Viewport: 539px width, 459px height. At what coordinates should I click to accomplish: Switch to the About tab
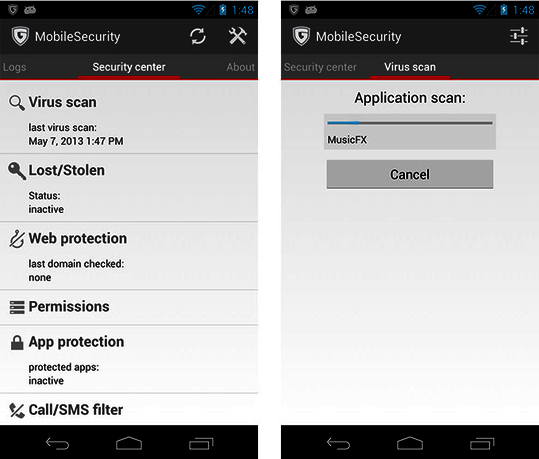241,67
